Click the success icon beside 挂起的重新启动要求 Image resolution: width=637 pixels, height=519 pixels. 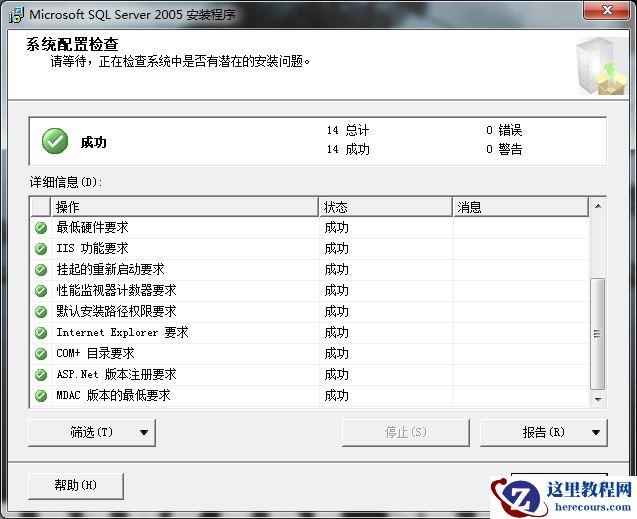(41, 270)
